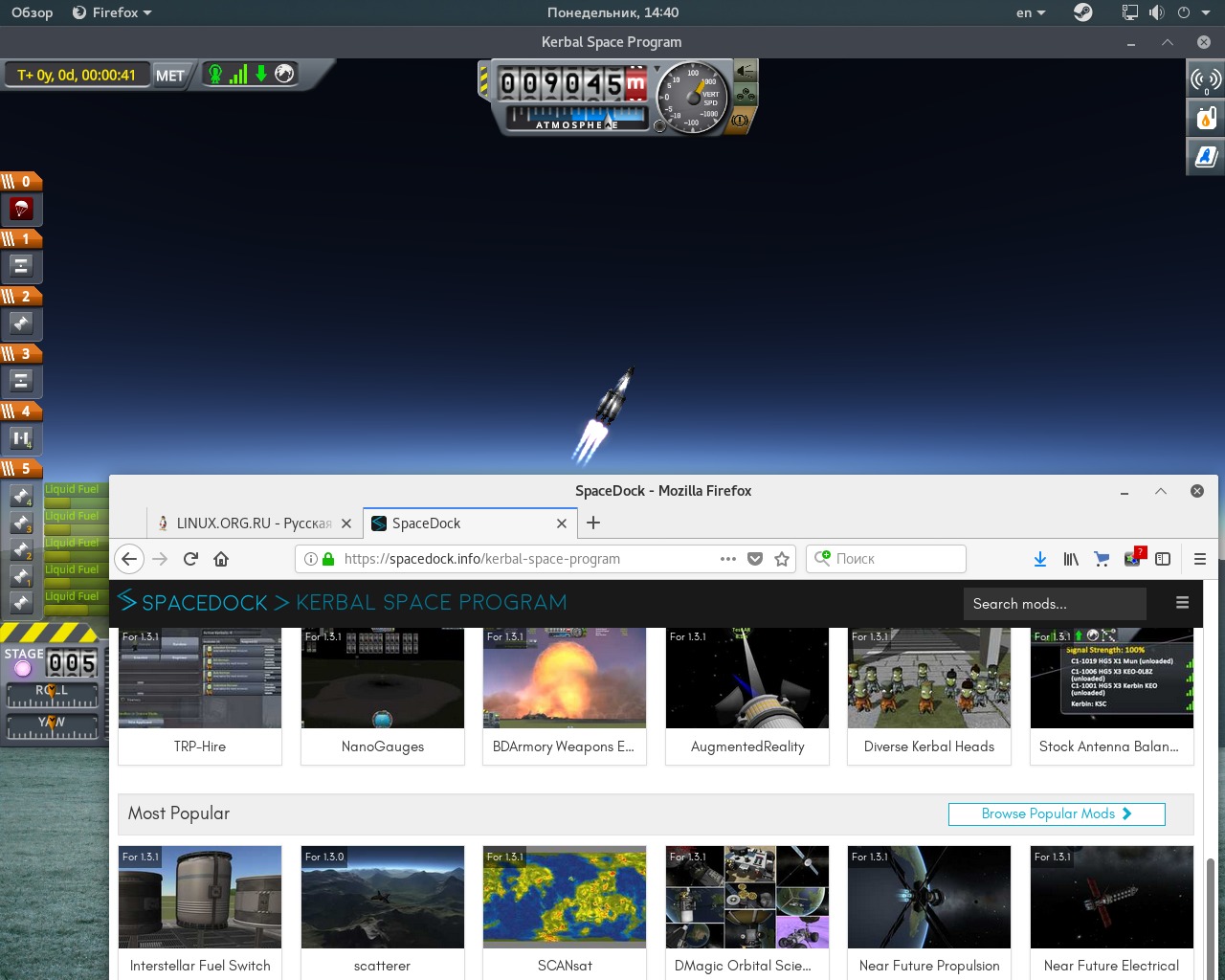Open a new Firefox tab
Image resolution: width=1225 pixels, height=980 pixels.
(x=593, y=523)
